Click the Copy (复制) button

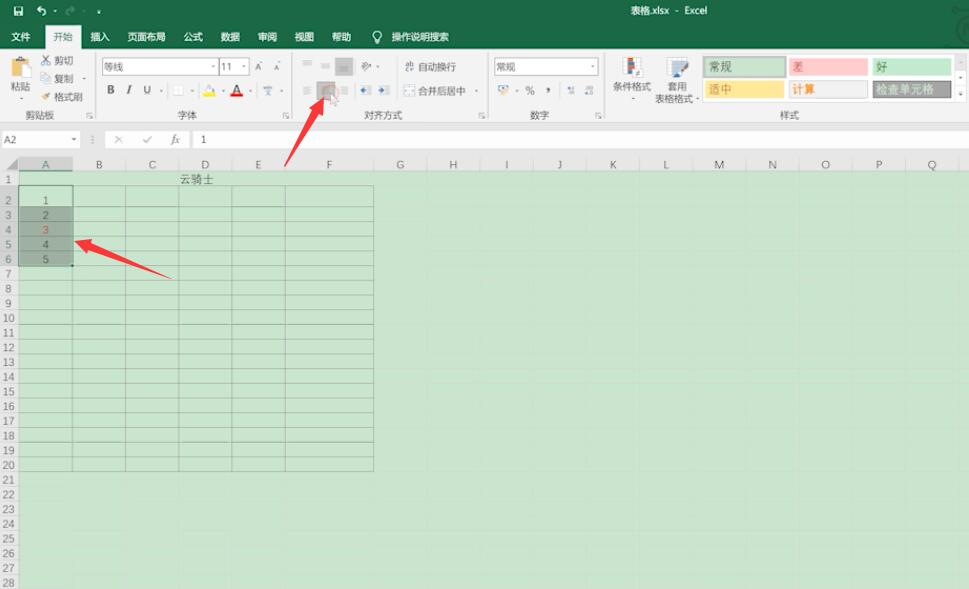(57, 78)
